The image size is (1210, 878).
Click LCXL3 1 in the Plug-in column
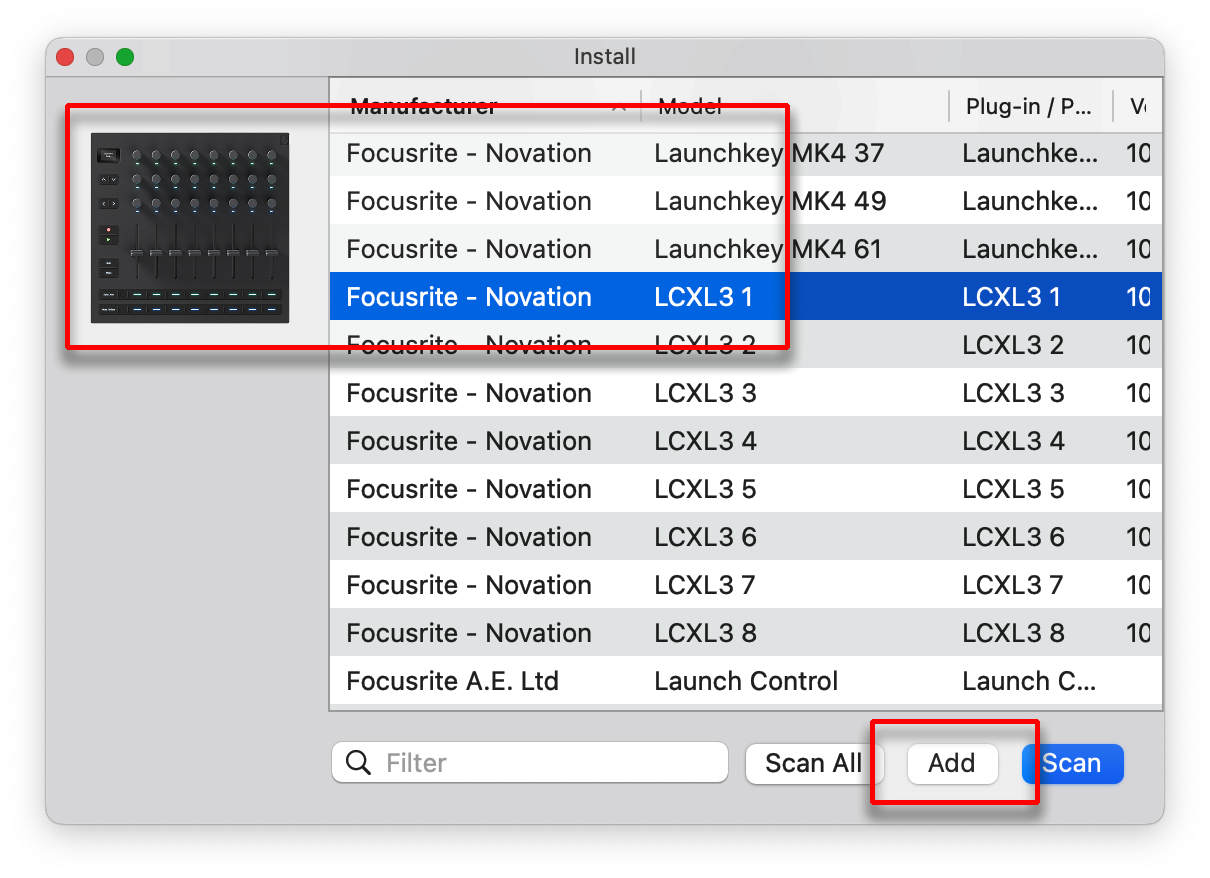pyautogui.click(x=1011, y=297)
